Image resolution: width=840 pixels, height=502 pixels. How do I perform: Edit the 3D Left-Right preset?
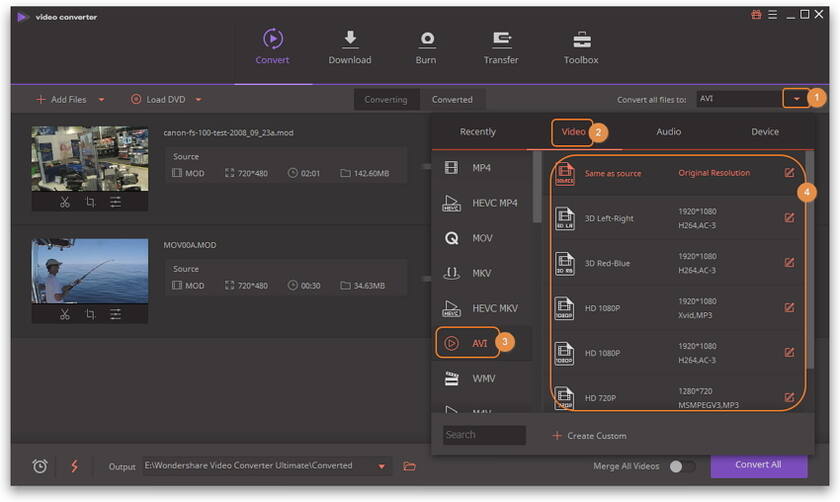pos(789,218)
